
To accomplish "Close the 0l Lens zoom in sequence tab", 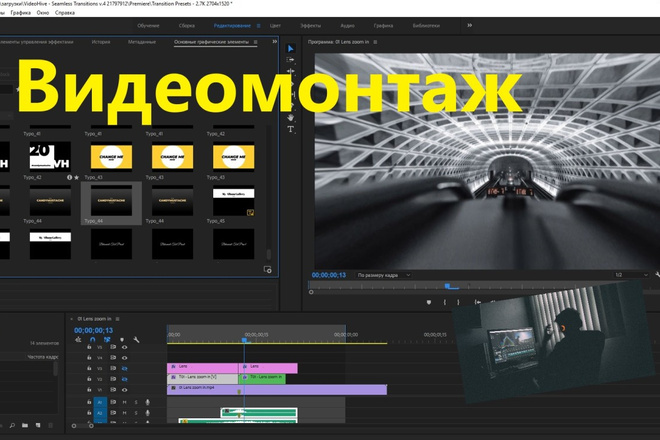I will pyautogui.click(x=72, y=319).
